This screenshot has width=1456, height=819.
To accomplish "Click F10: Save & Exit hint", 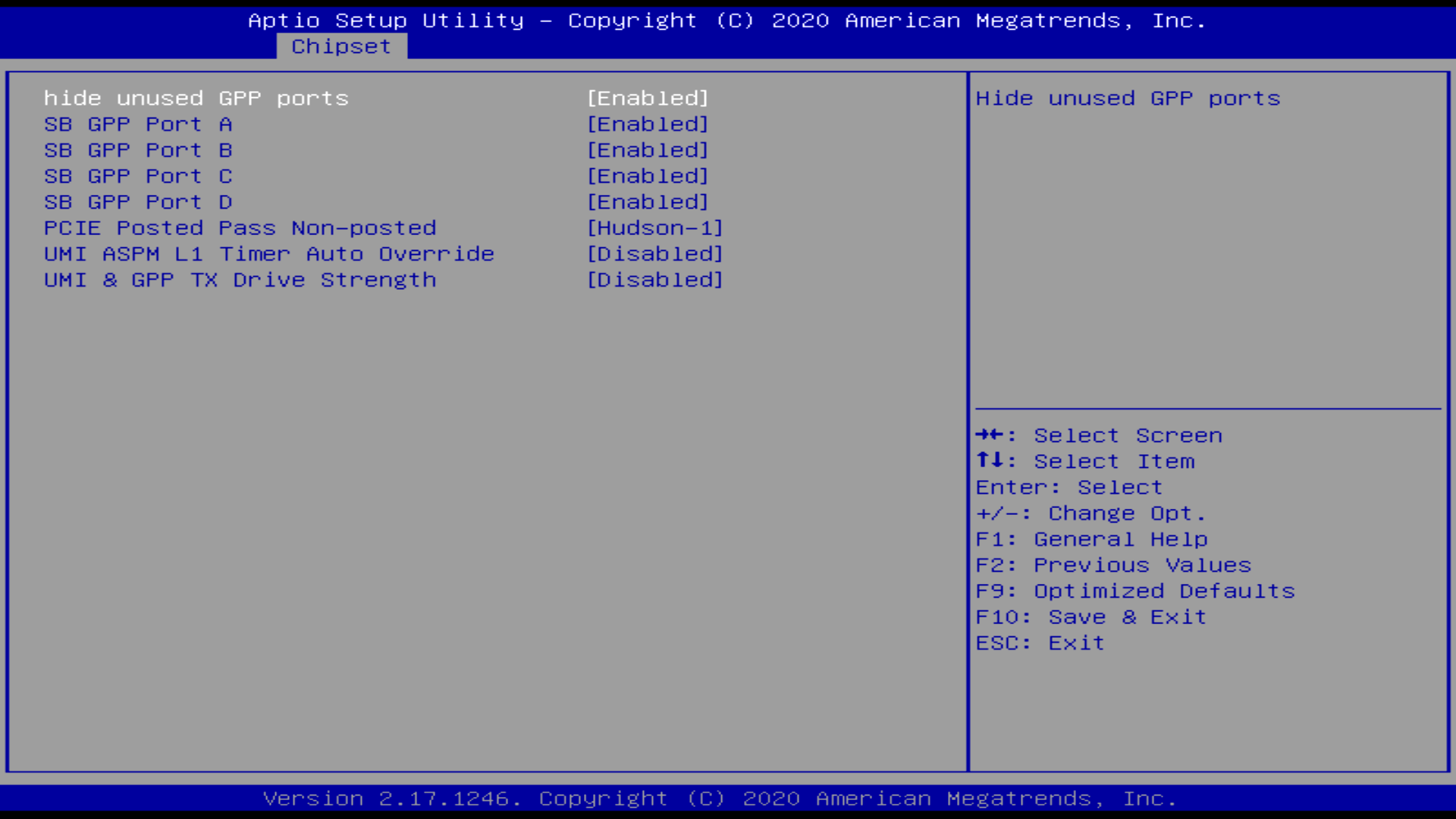I will (1090, 617).
